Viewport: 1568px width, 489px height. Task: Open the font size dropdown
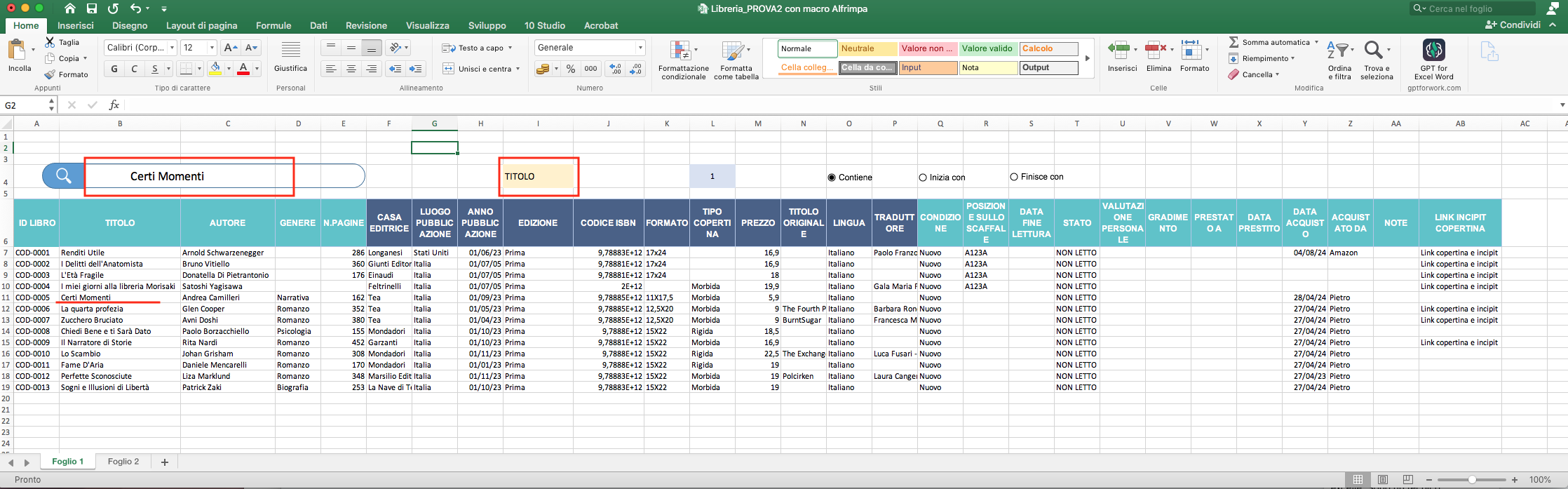(x=212, y=48)
